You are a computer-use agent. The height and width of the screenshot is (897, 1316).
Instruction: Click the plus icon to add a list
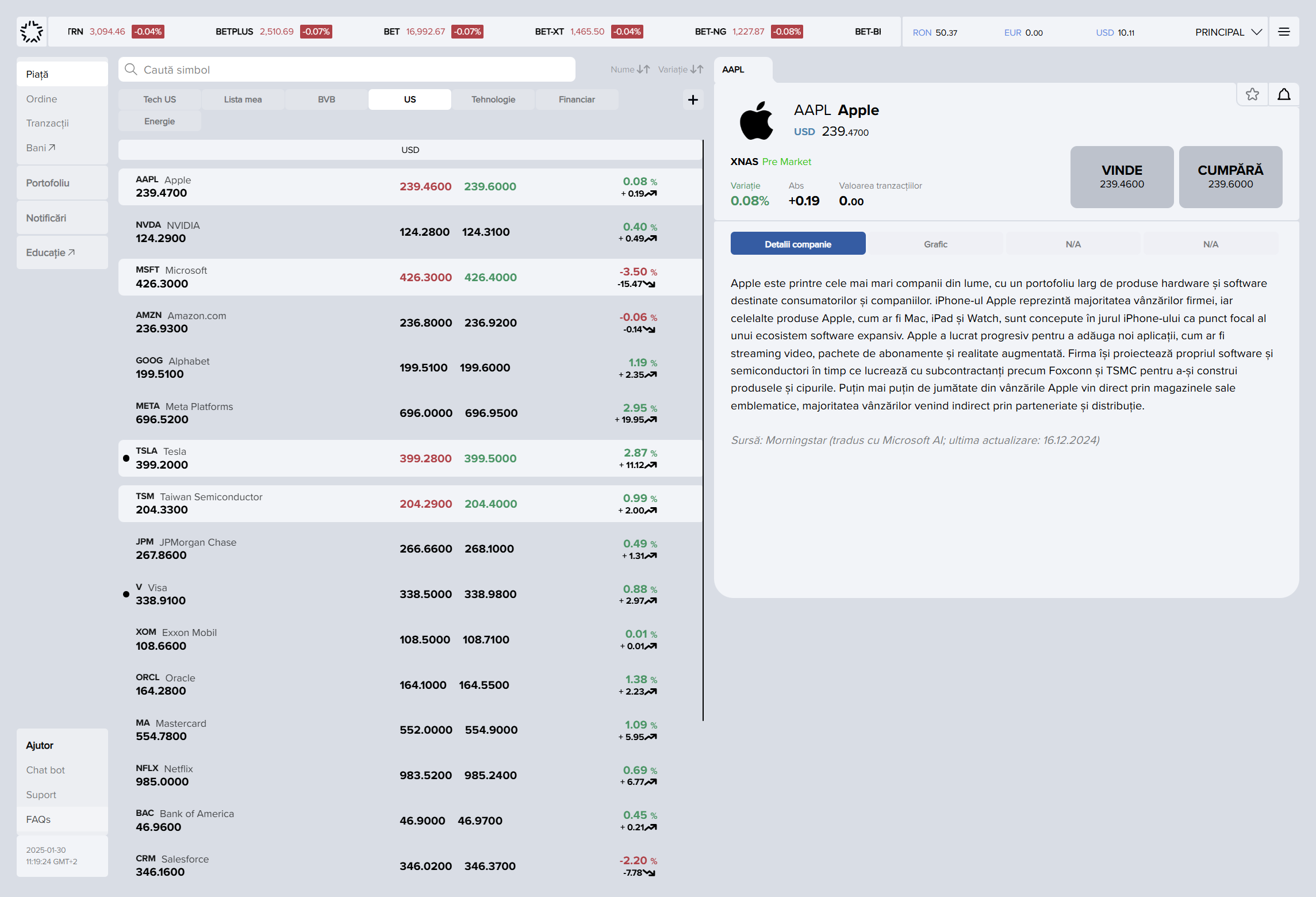pyautogui.click(x=693, y=99)
